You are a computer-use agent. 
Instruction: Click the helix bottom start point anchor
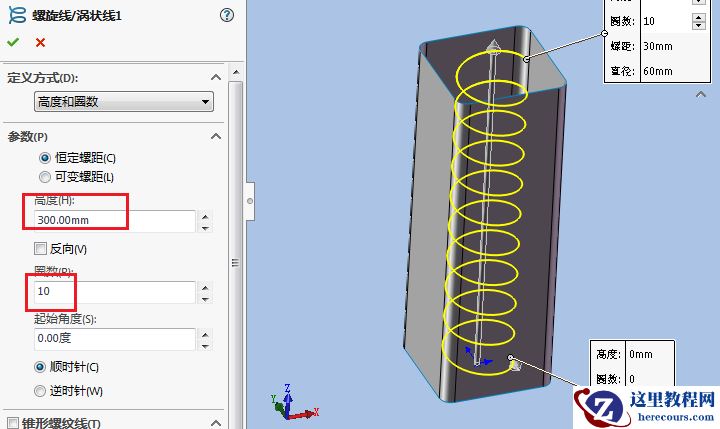(x=510, y=358)
